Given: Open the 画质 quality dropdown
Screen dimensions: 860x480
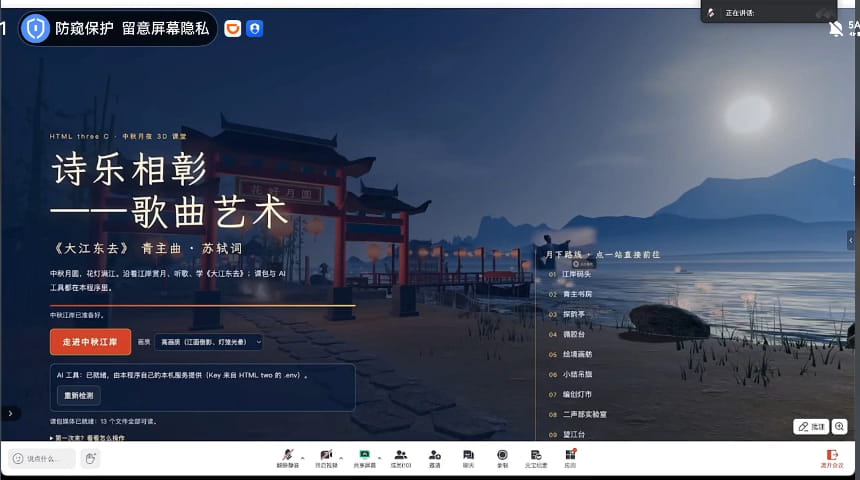Looking at the screenshot, I should pos(209,342).
